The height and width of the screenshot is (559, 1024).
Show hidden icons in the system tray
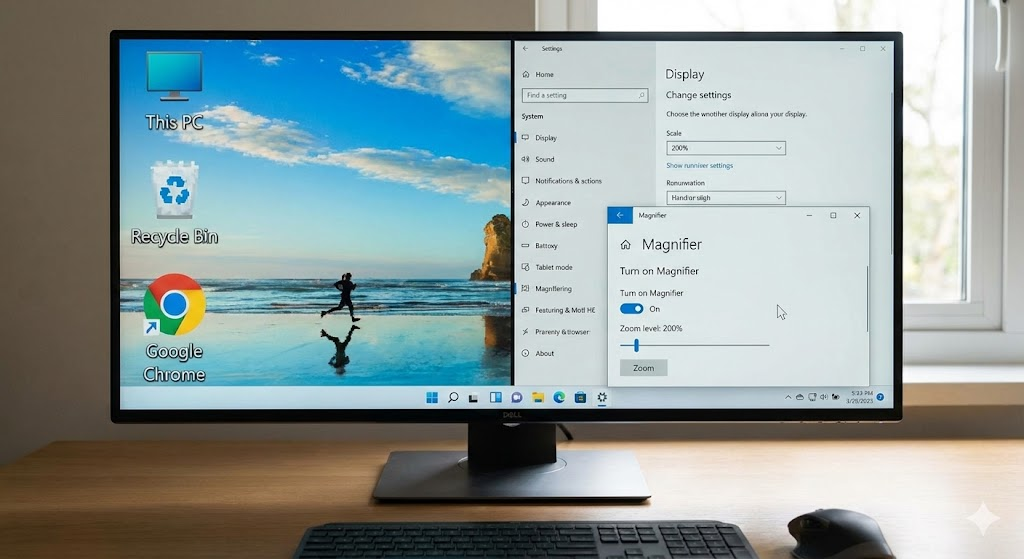click(x=788, y=398)
